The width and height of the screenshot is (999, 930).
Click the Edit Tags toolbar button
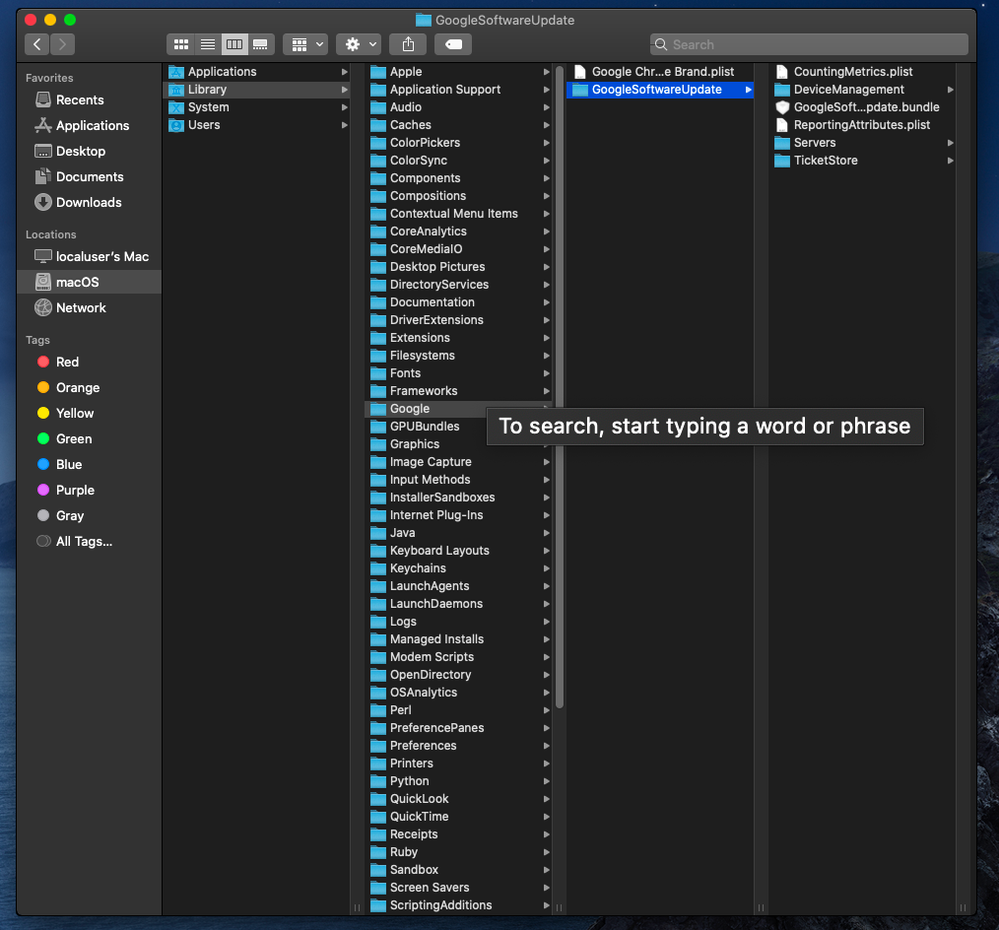click(453, 45)
